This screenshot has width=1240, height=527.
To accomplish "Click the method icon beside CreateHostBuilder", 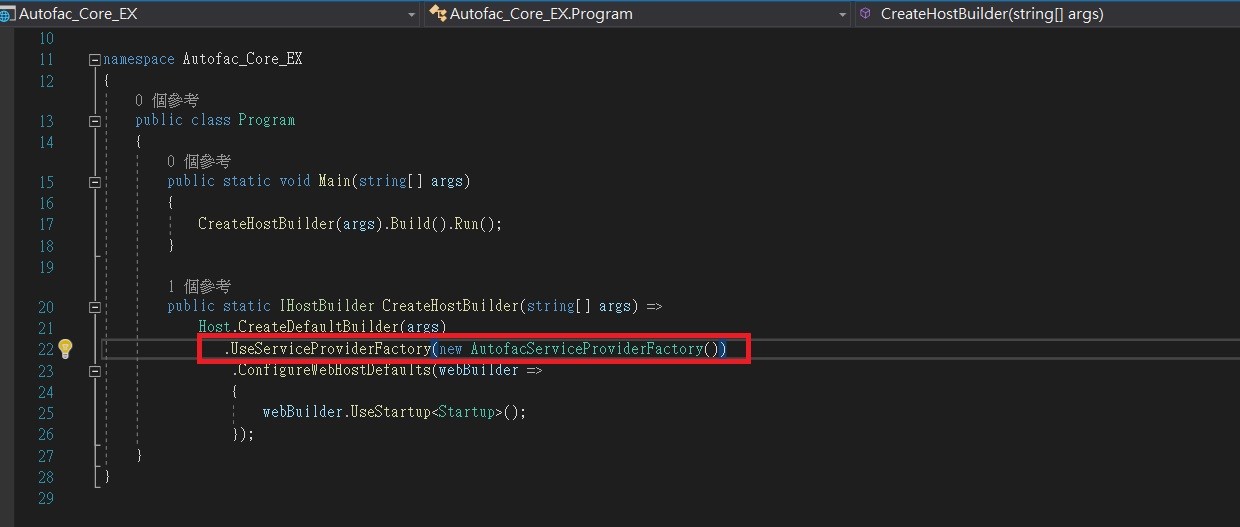I will (866, 14).
